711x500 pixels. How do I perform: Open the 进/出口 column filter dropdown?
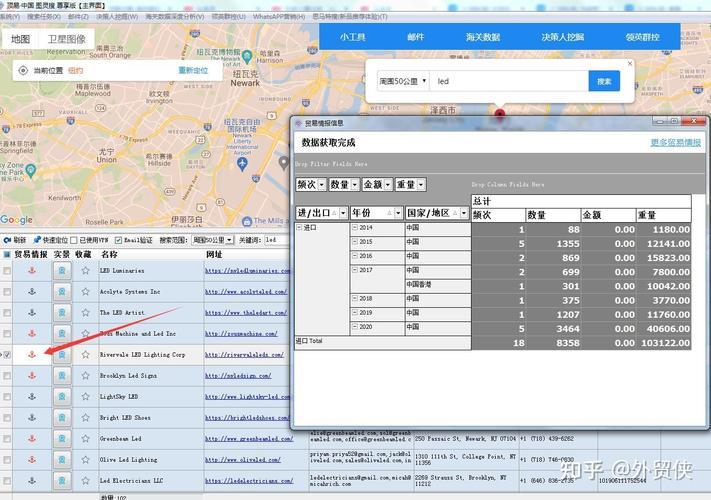click(343, 213)
